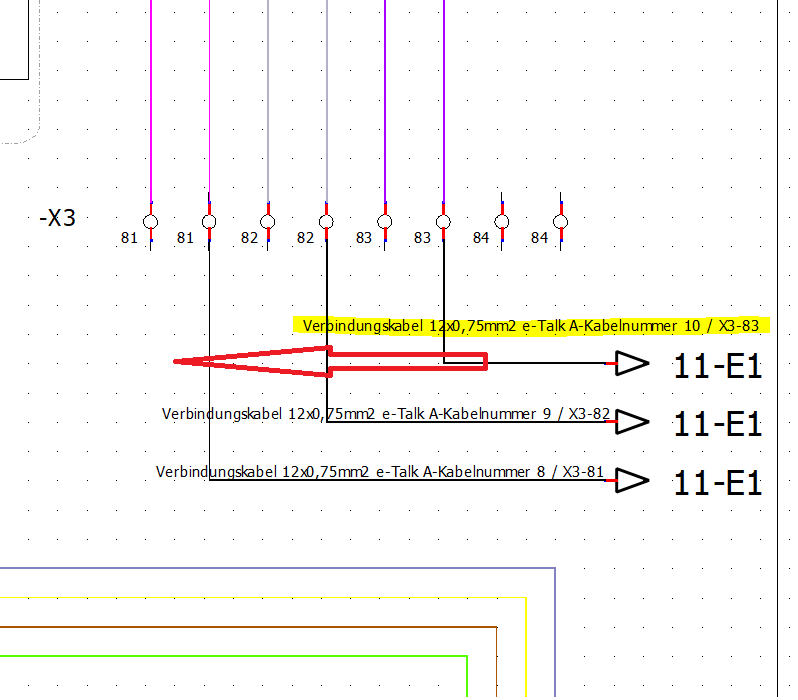Select the large red arrow annotation

click(330, 361)
